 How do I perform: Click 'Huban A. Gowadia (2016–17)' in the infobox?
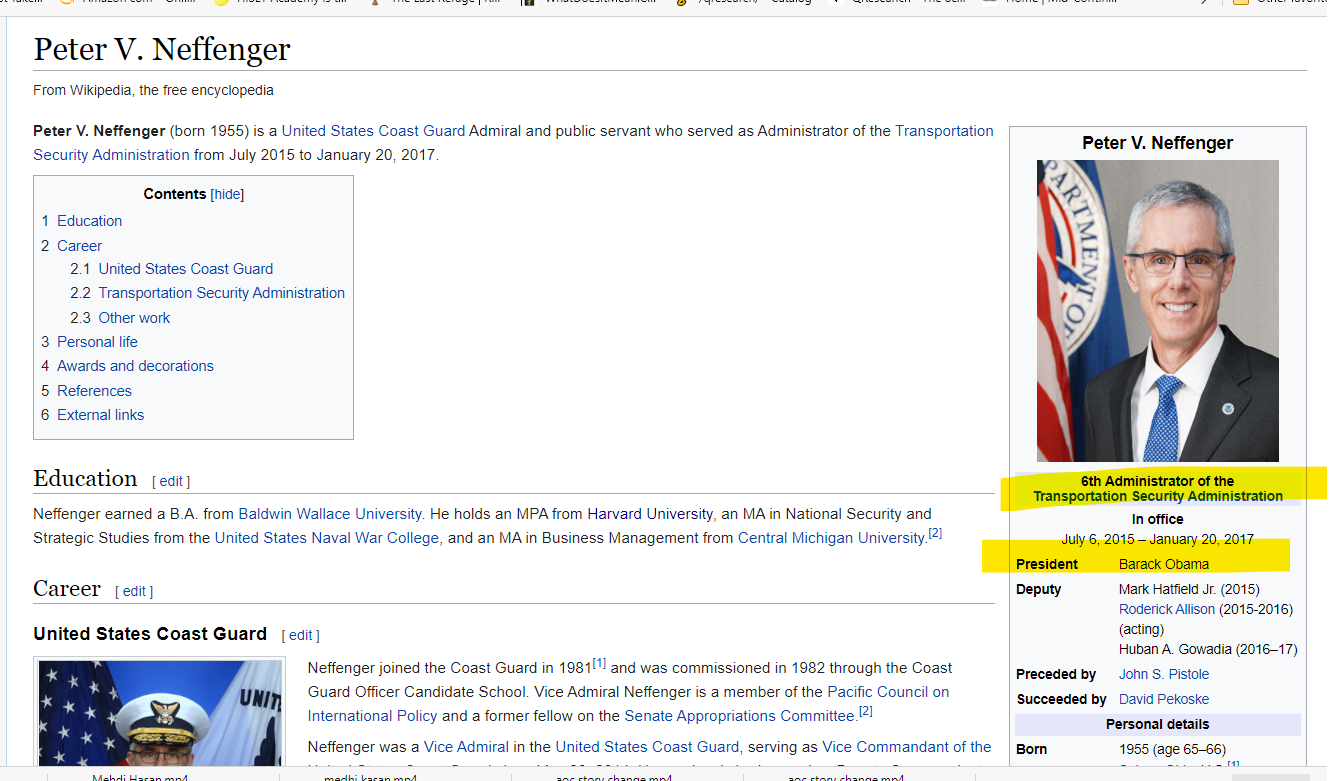1208,649
